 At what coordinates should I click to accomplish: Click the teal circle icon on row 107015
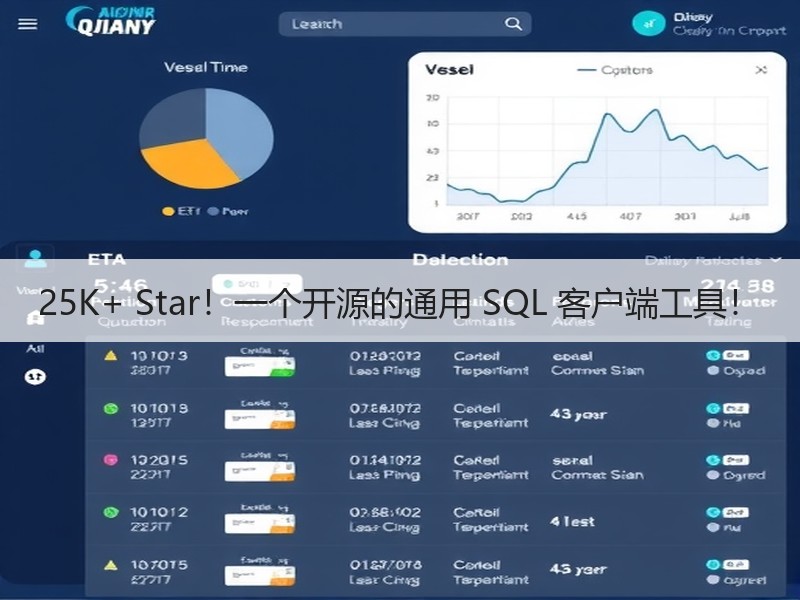tap(713, 565)
